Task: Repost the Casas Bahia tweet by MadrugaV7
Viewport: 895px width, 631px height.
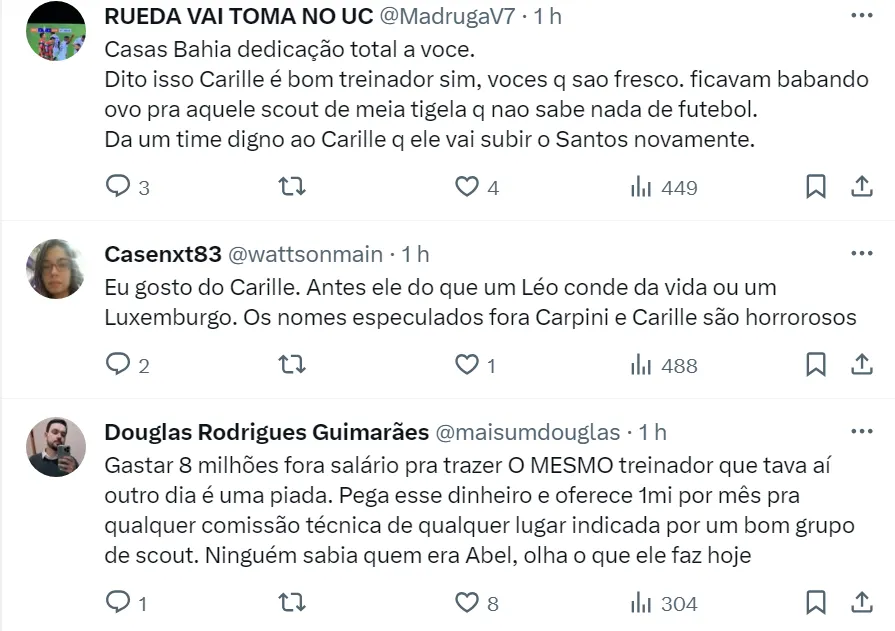Action: [x=291, y=187]
